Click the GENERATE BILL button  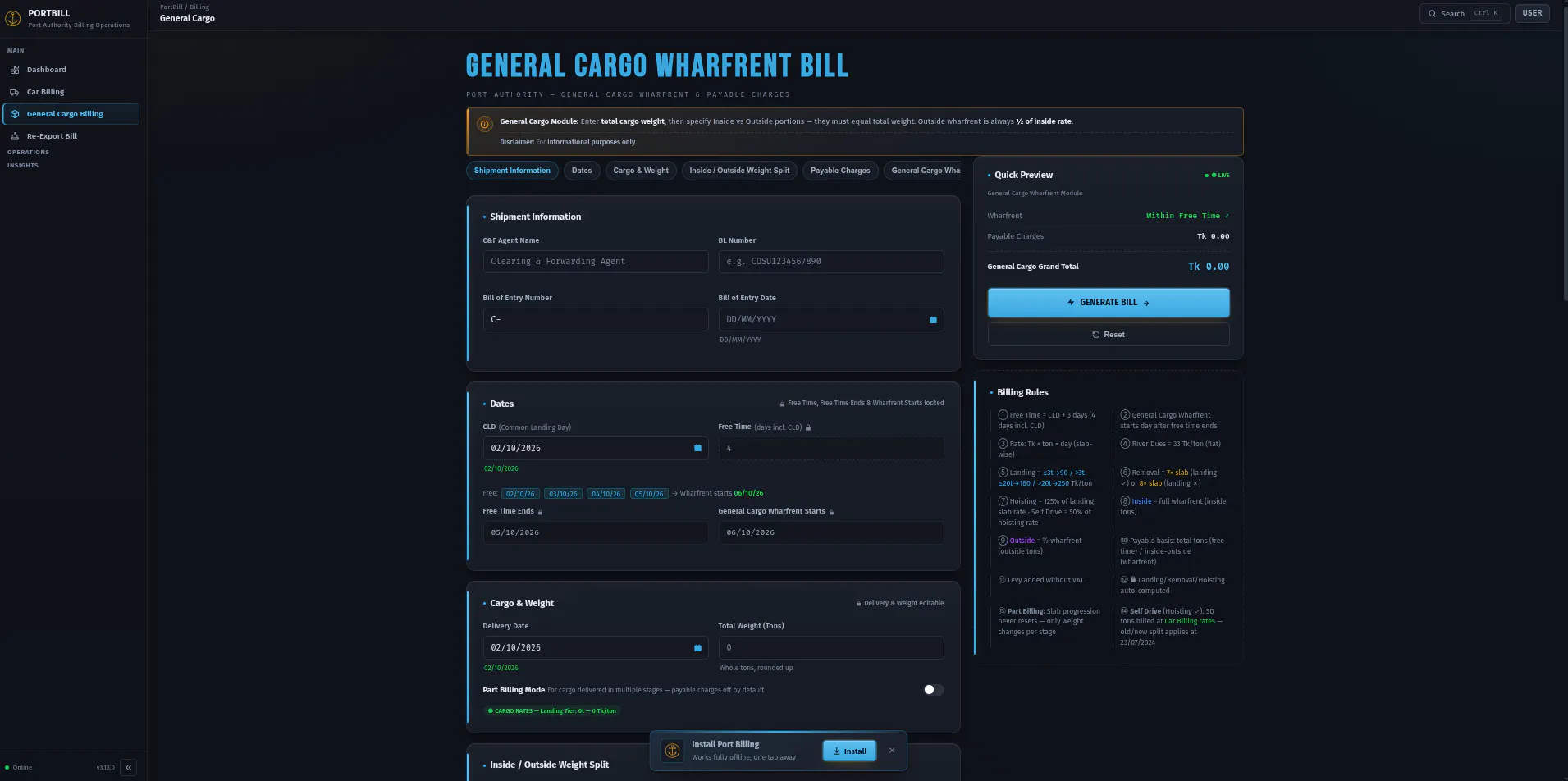(x=1109, y=302)
